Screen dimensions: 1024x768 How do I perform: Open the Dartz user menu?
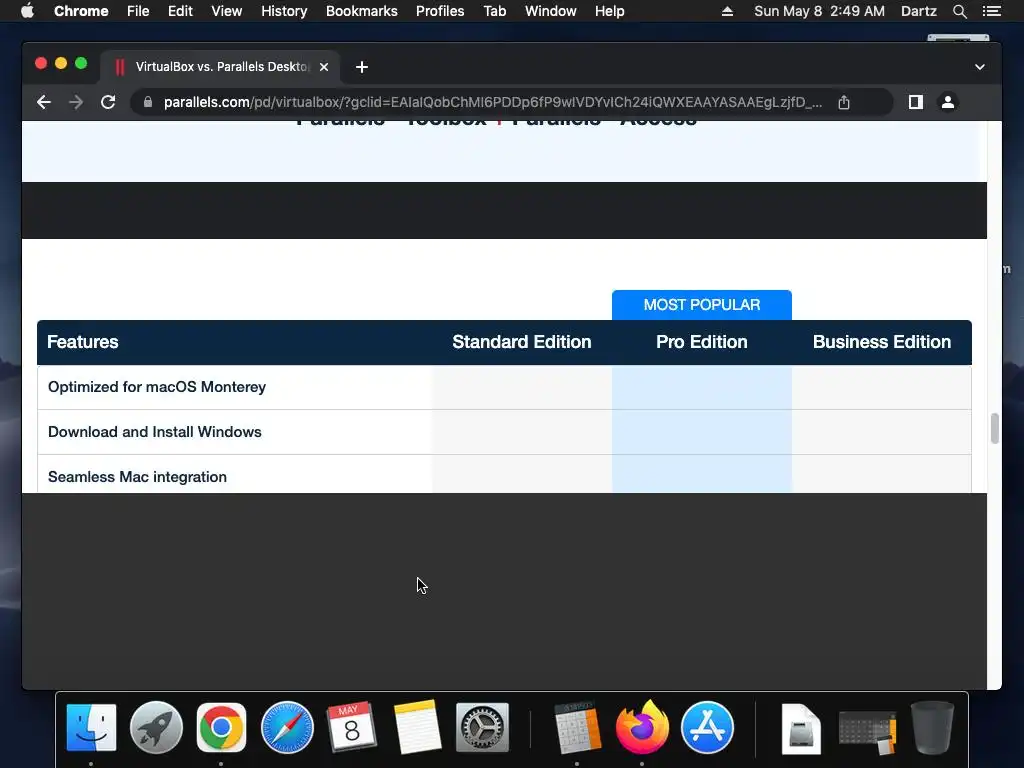pos(919,11)
